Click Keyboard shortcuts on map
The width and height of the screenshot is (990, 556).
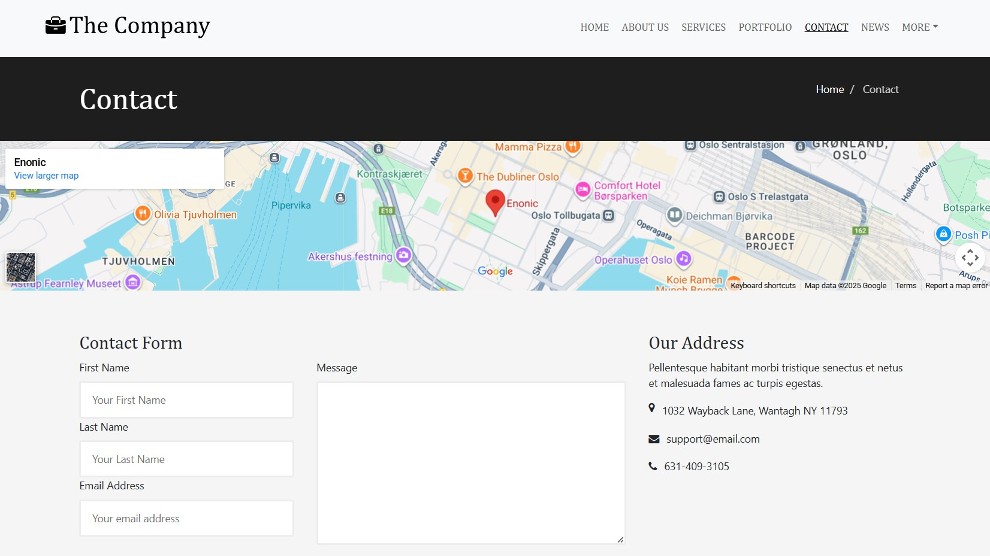tap(763, 285)
